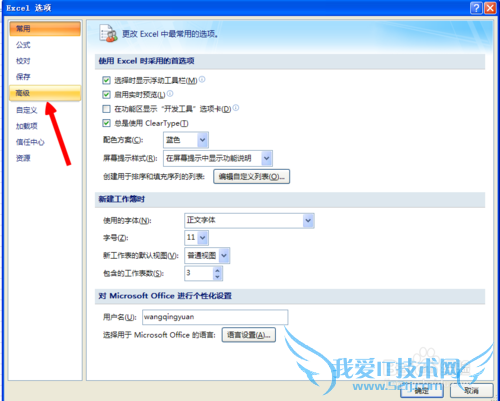Open the 新工作表的默认视图 dropdown

click(207, 256)
